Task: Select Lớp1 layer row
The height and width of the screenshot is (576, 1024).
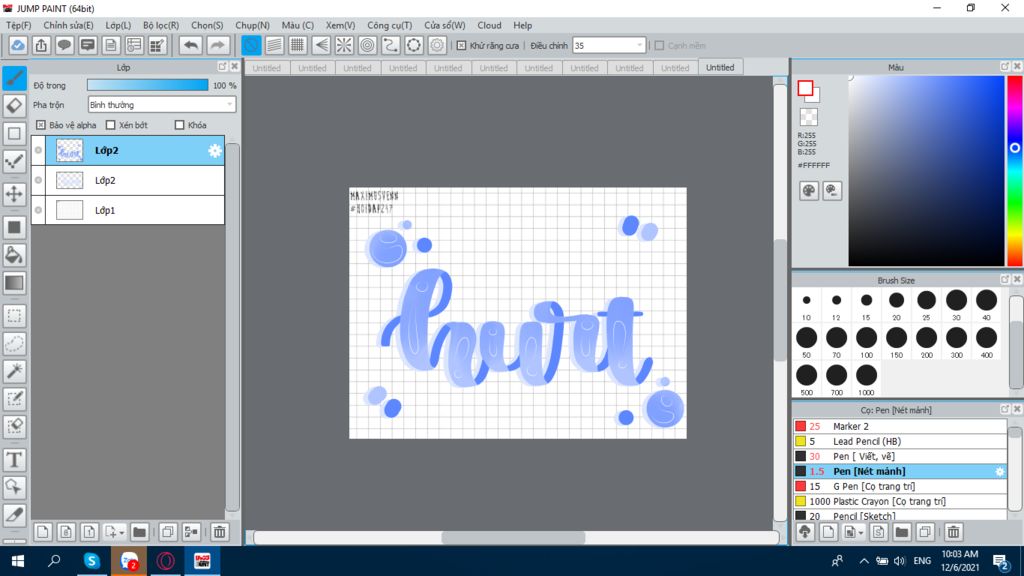Action: (x=128, y=210)
